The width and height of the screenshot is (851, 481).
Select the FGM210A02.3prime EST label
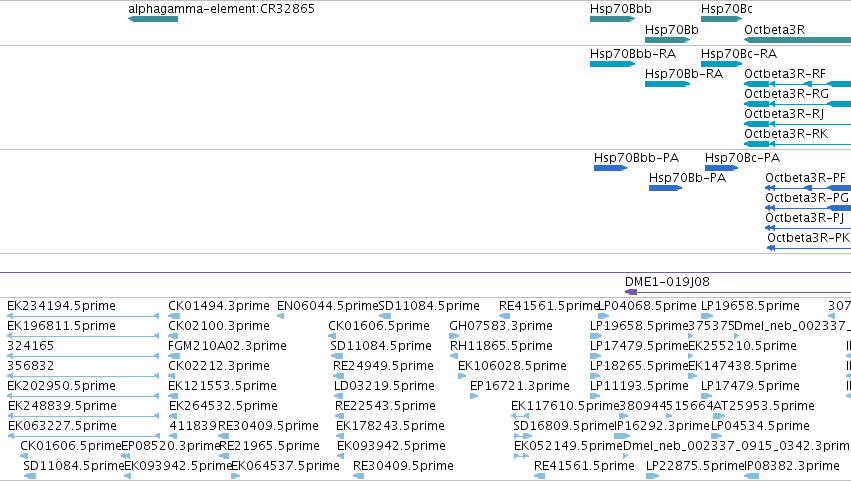[x=227, y=346]
